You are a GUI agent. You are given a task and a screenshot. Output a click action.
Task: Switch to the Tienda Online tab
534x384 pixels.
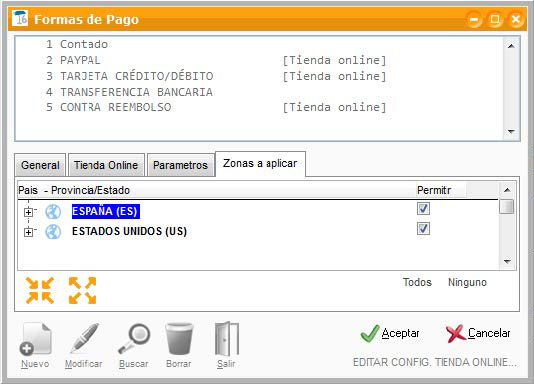pos(106,165)
